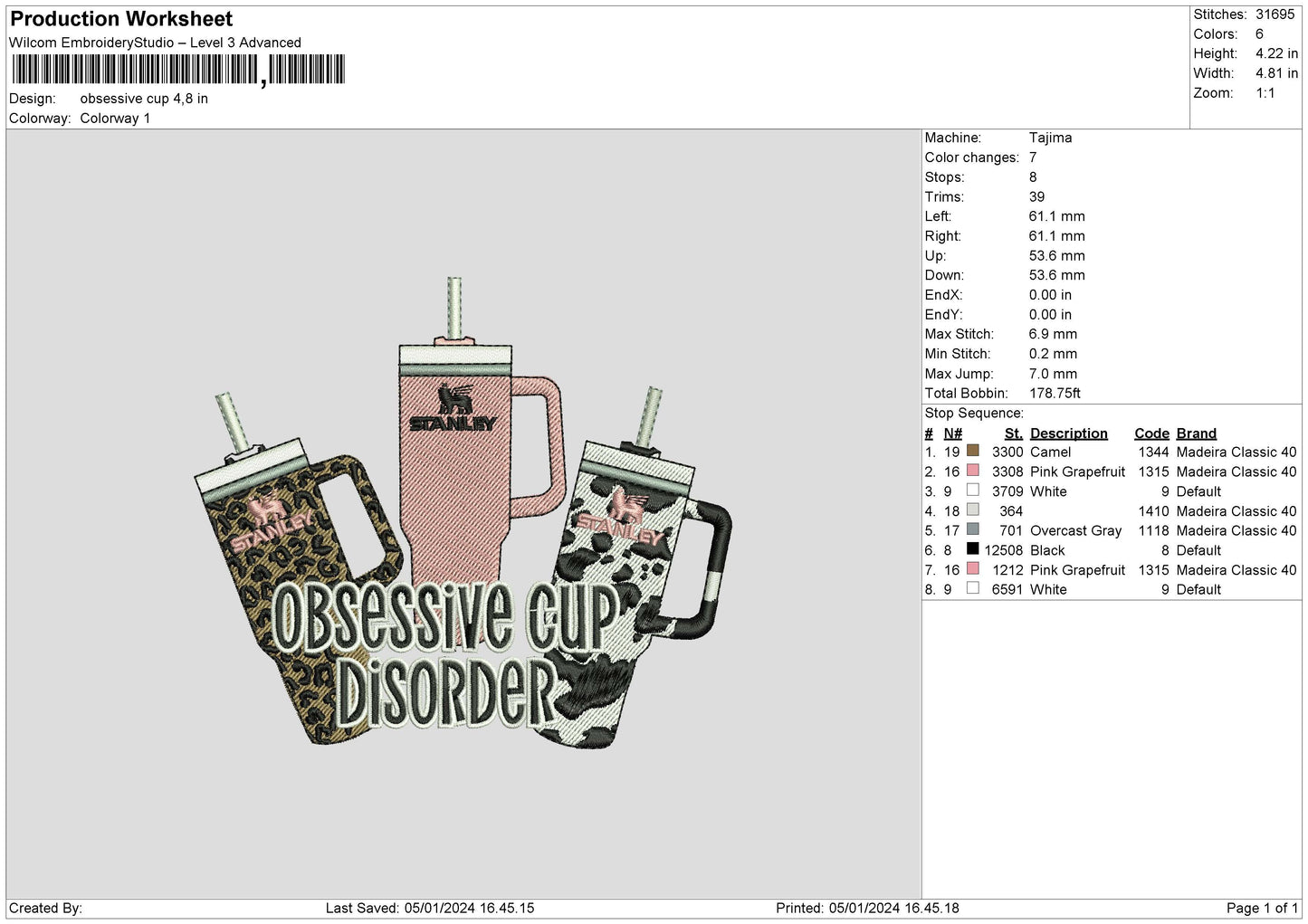Click 'Overcast Gray' description in row 5
1308x924 pixels.
(x=1075, y=530)
